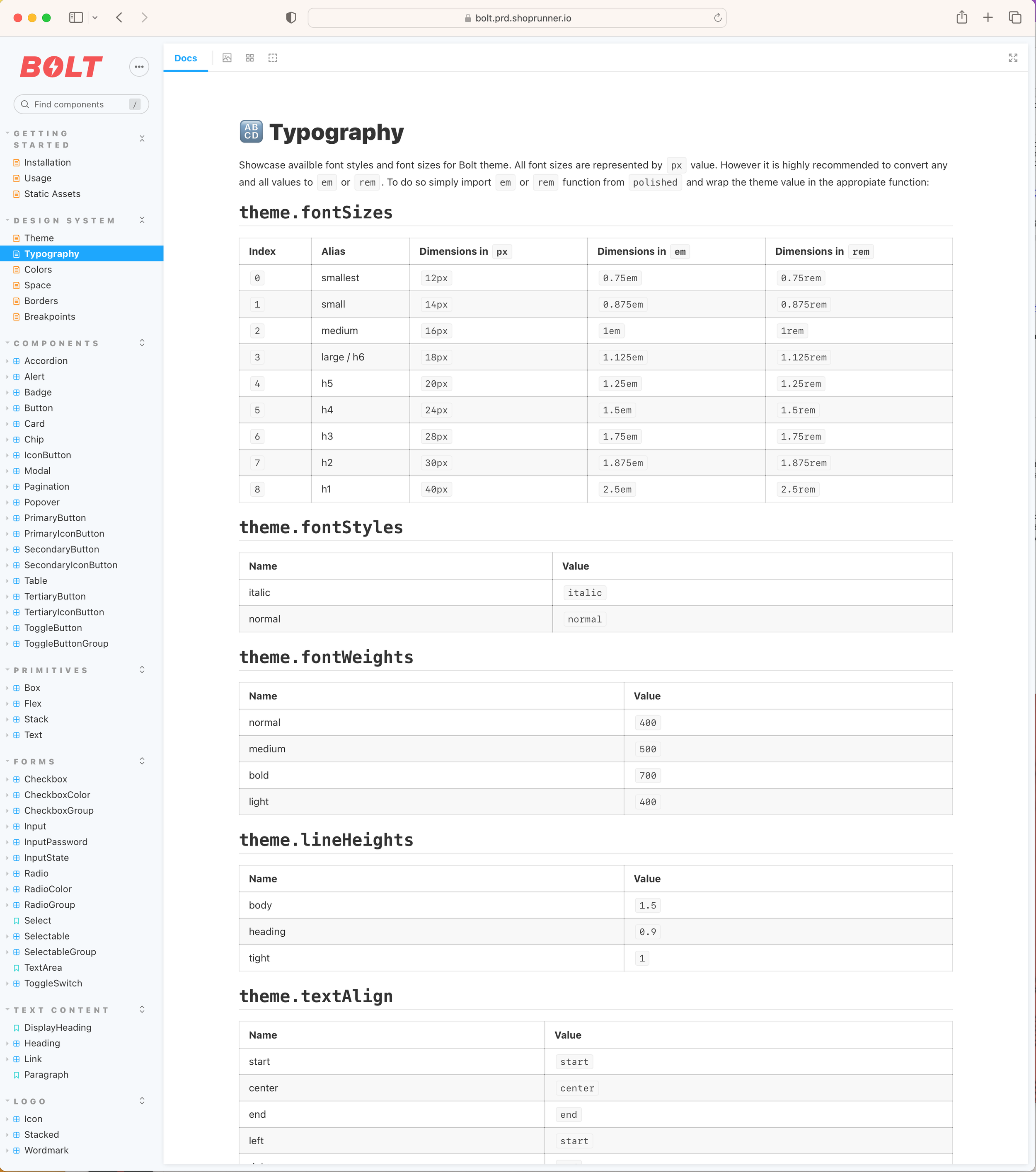Show the tab overview icon
The width and height of the screenshot is (1036, 1172).
point(1015,18)
